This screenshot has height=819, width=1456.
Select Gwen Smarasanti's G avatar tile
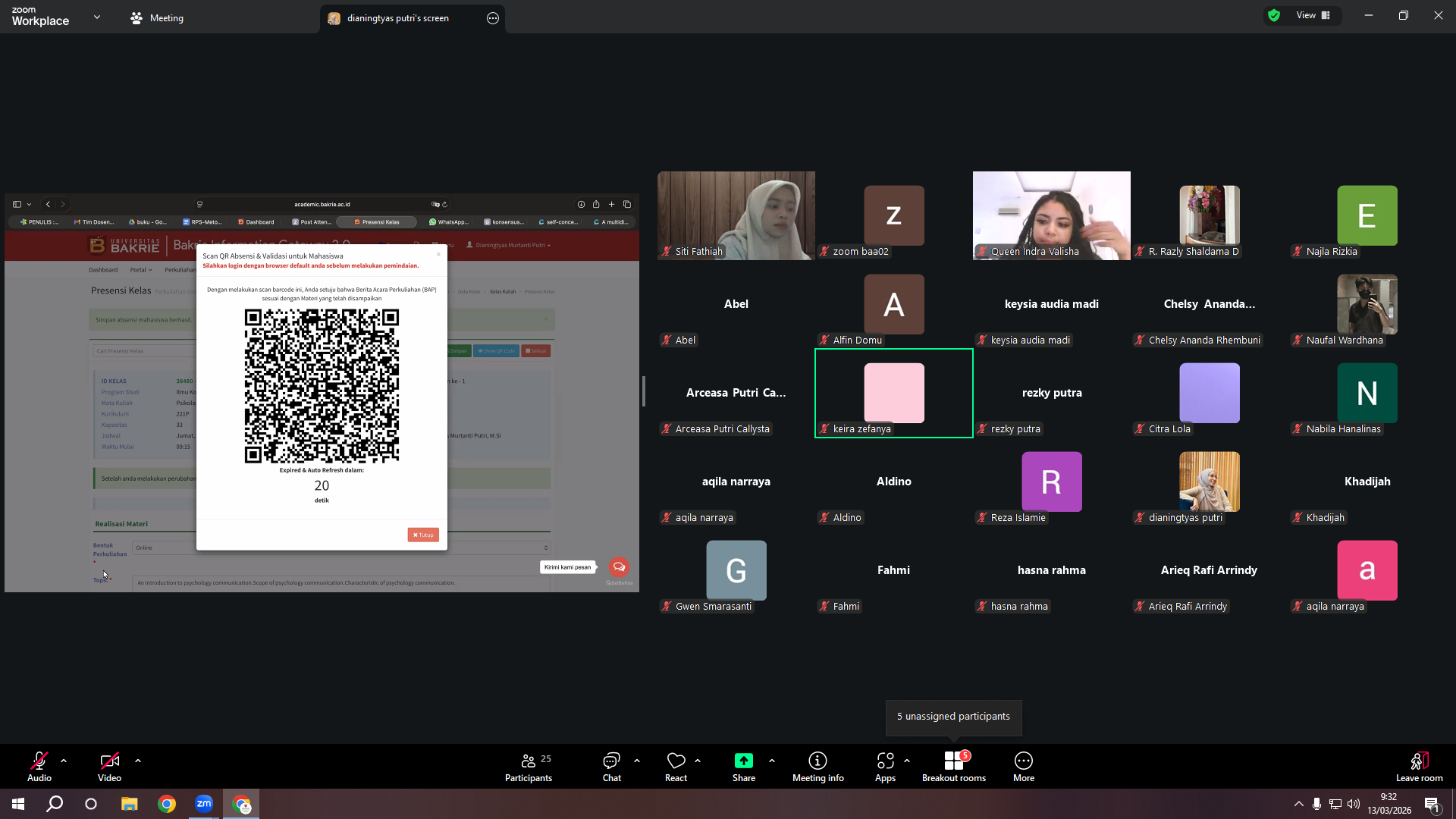tap(736, 570)
